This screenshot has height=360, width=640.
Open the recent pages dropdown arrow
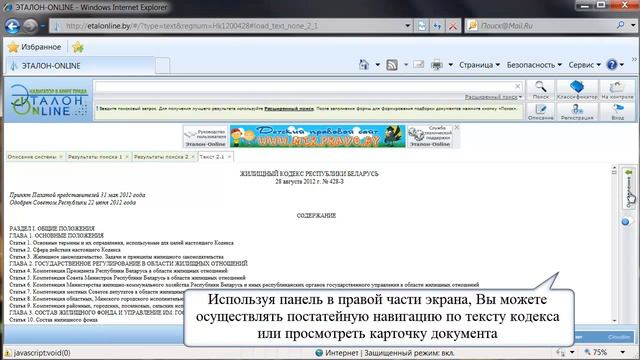pos(42,26)
